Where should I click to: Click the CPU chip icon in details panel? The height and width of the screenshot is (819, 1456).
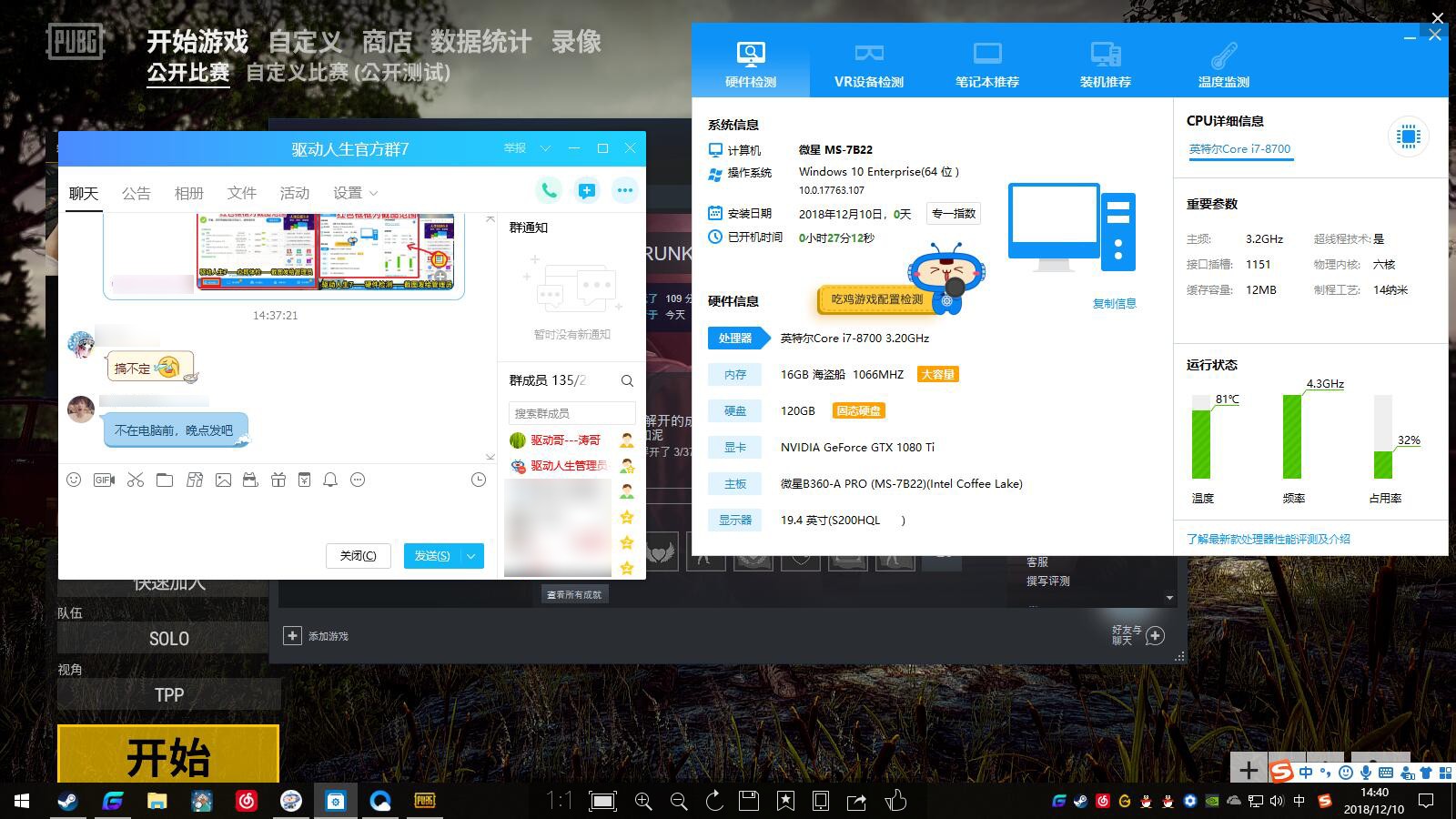[1408, 136]
